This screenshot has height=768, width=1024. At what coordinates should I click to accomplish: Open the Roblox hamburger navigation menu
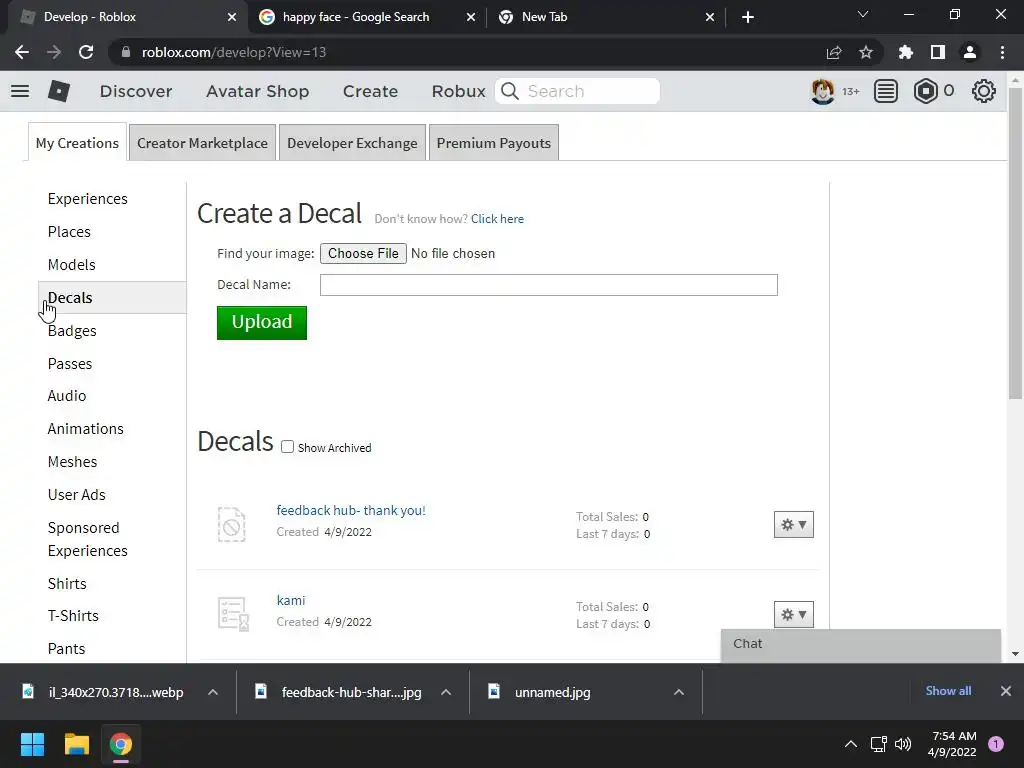tap(20, 91)
